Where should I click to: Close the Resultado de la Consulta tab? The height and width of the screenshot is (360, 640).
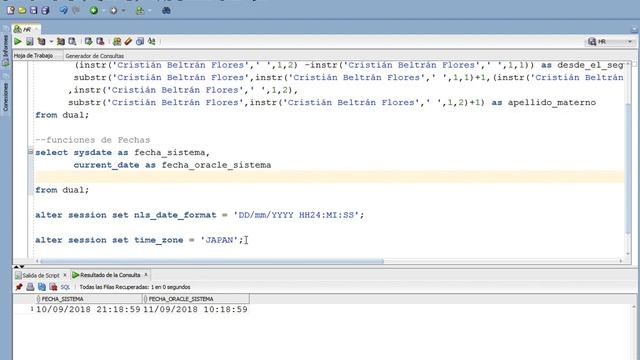pyautogui.click(x=146, y=275)
